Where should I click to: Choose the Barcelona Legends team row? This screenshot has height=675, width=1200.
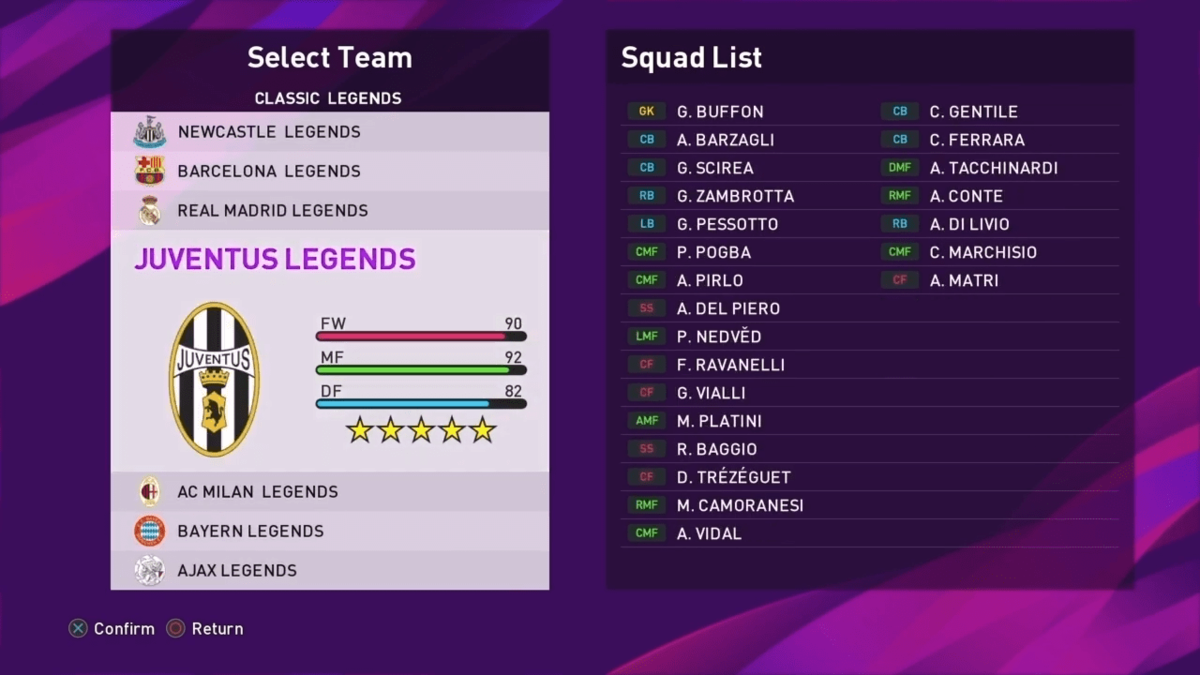(x=330, y=171)
